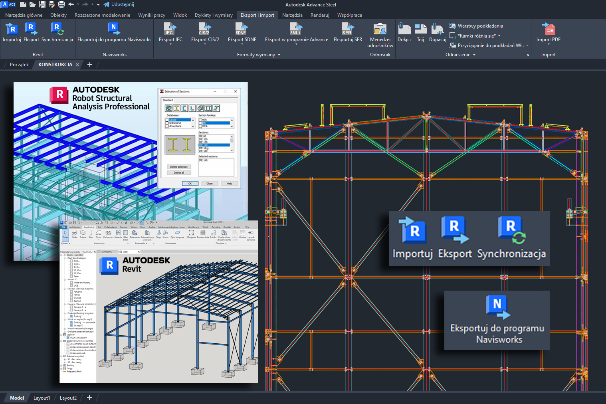The image size is (606, 404).
Task: Click the plus button to add drawing tab
Action: coord(88,63)
